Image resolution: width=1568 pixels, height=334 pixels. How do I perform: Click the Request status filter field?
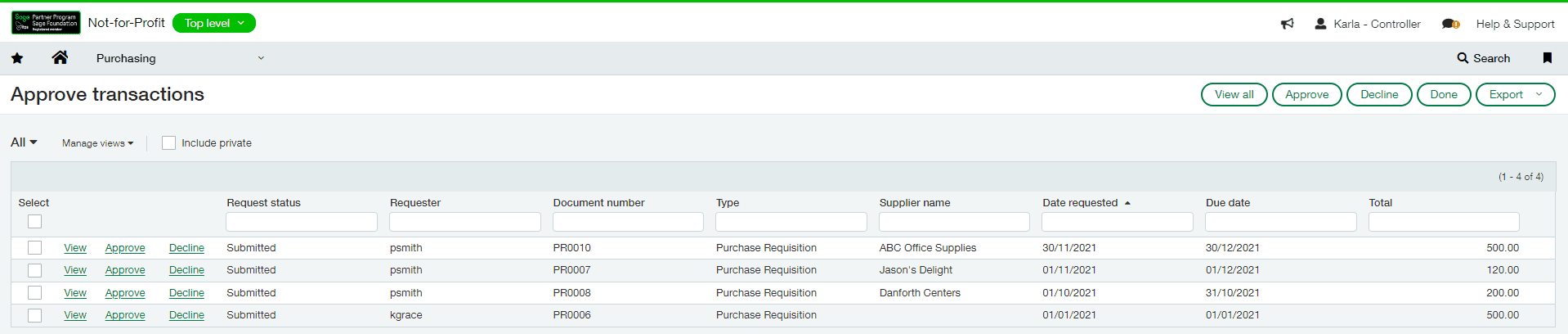click(302, 222)
